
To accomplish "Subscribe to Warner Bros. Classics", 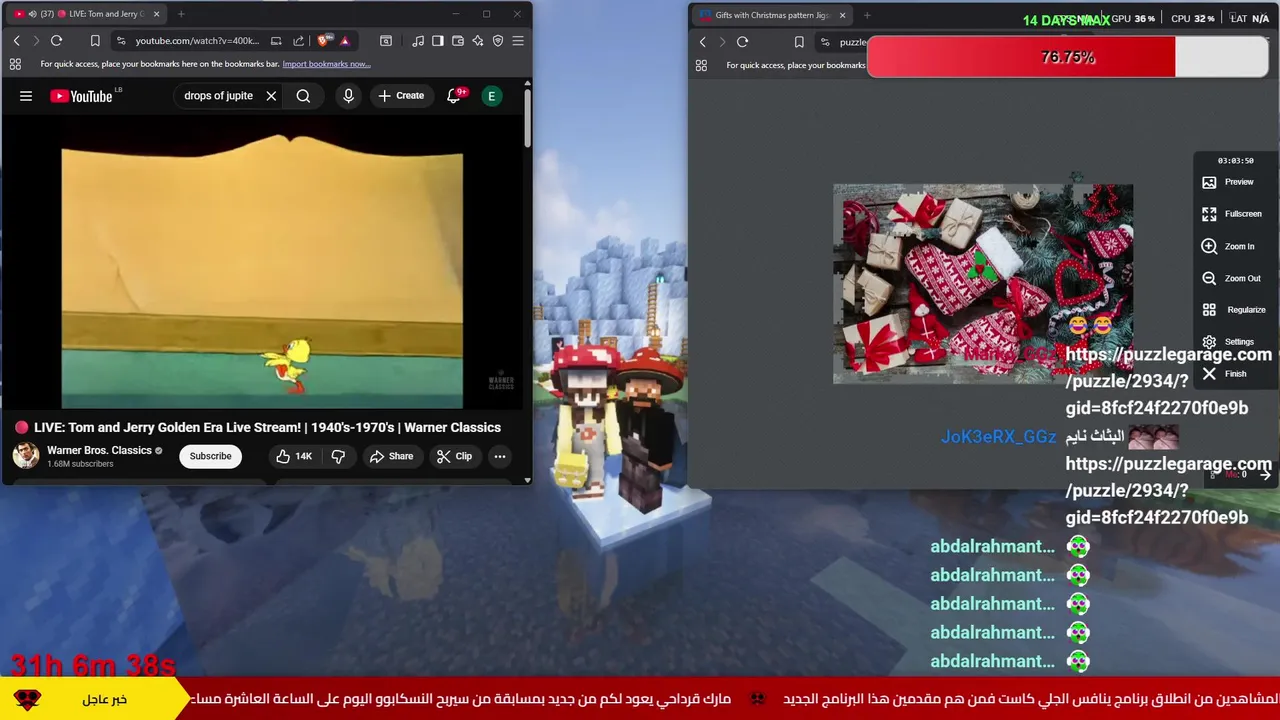I will click(x=210, y=456).
